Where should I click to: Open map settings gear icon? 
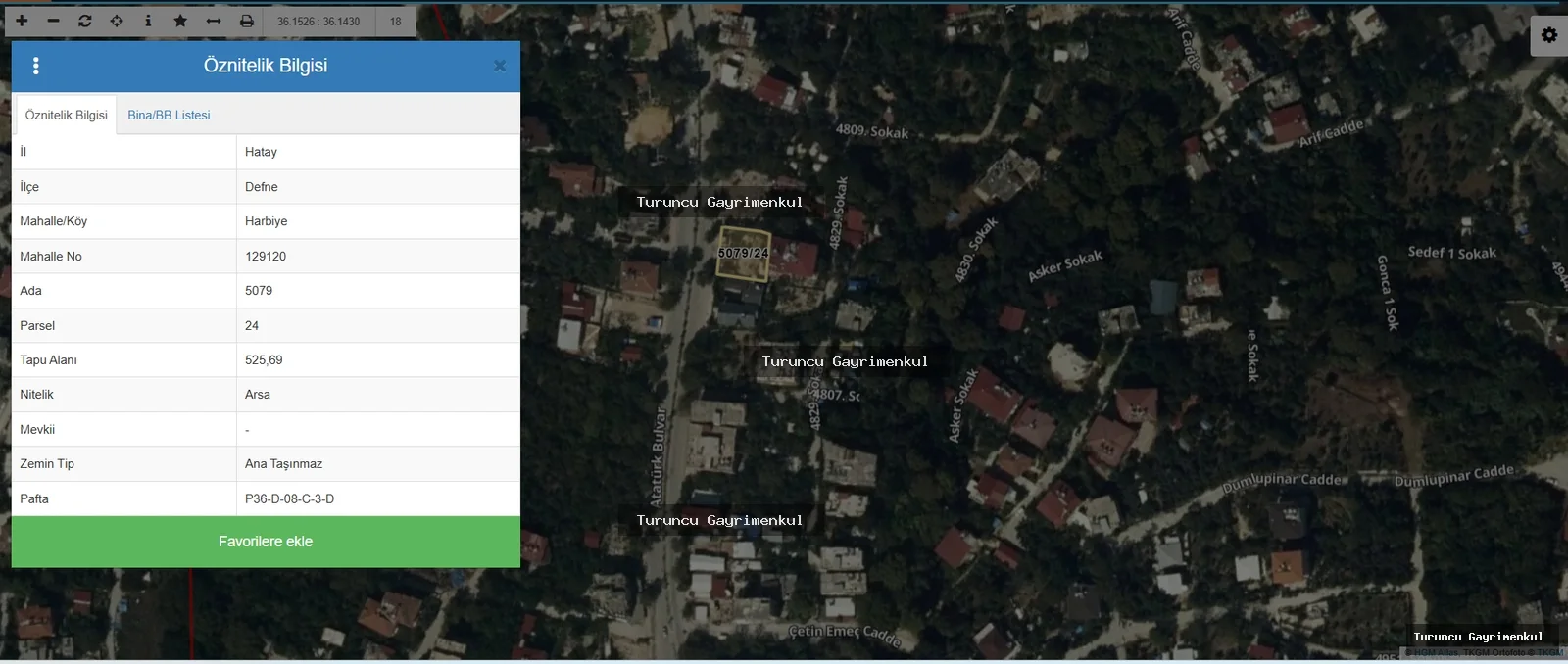(1549, 35)
